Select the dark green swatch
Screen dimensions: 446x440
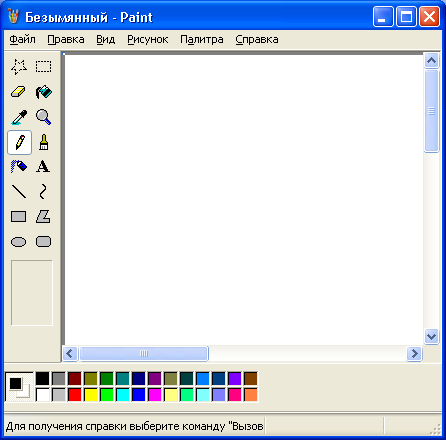tap(107, 379)
